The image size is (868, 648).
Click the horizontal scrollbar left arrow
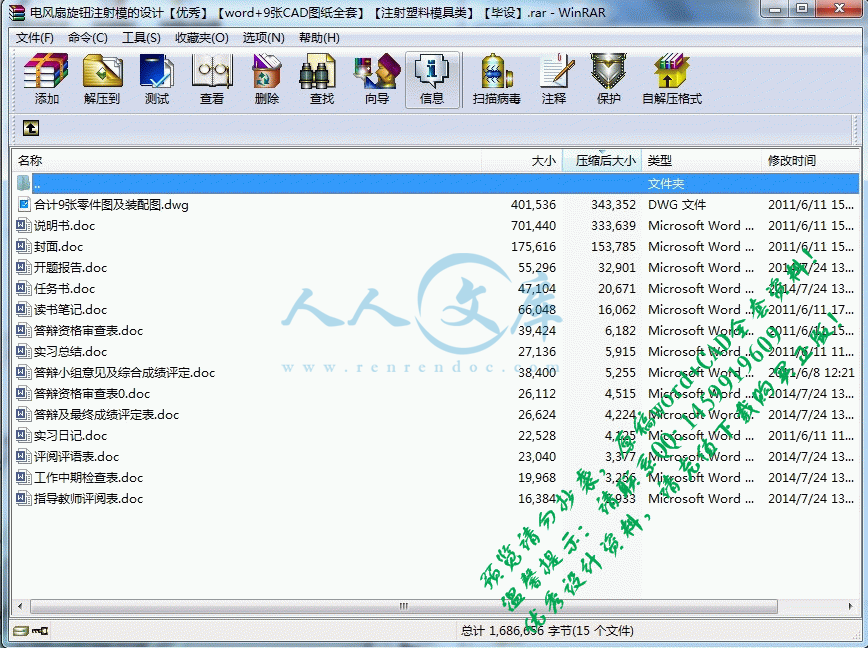20,606
